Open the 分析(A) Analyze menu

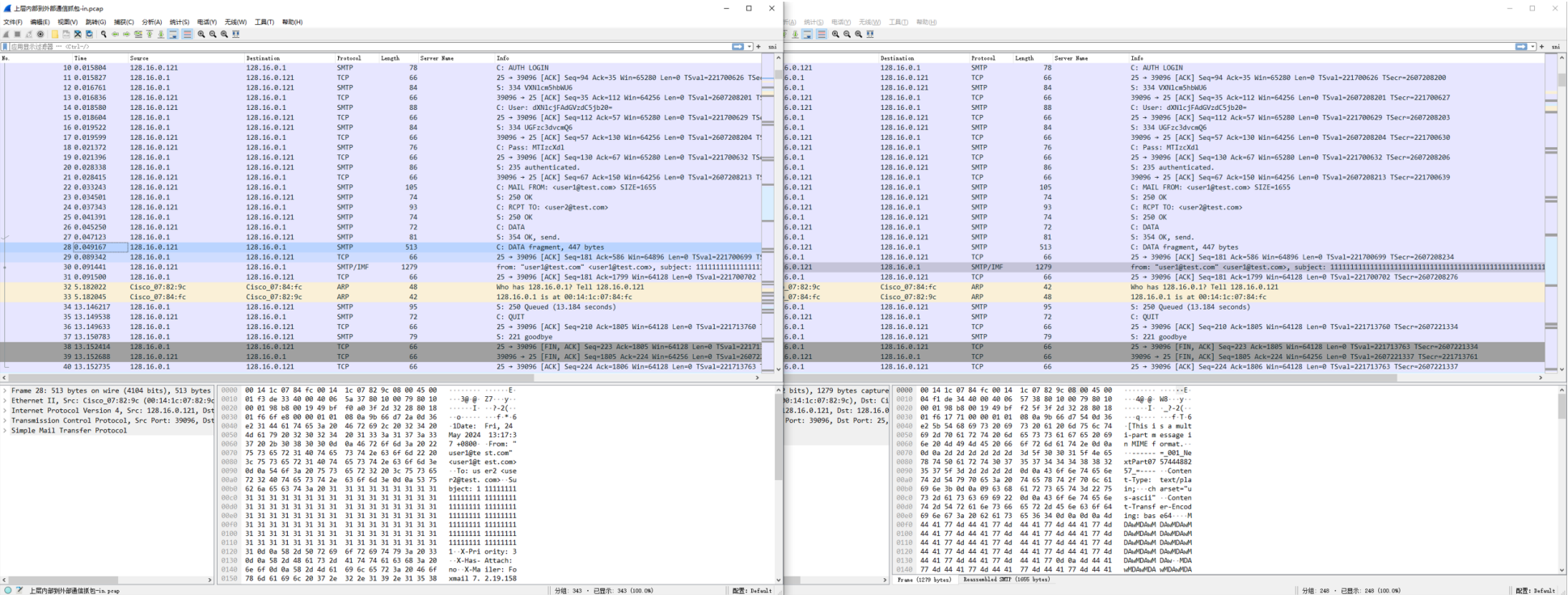pyautogui.click(x=151, y=22)
